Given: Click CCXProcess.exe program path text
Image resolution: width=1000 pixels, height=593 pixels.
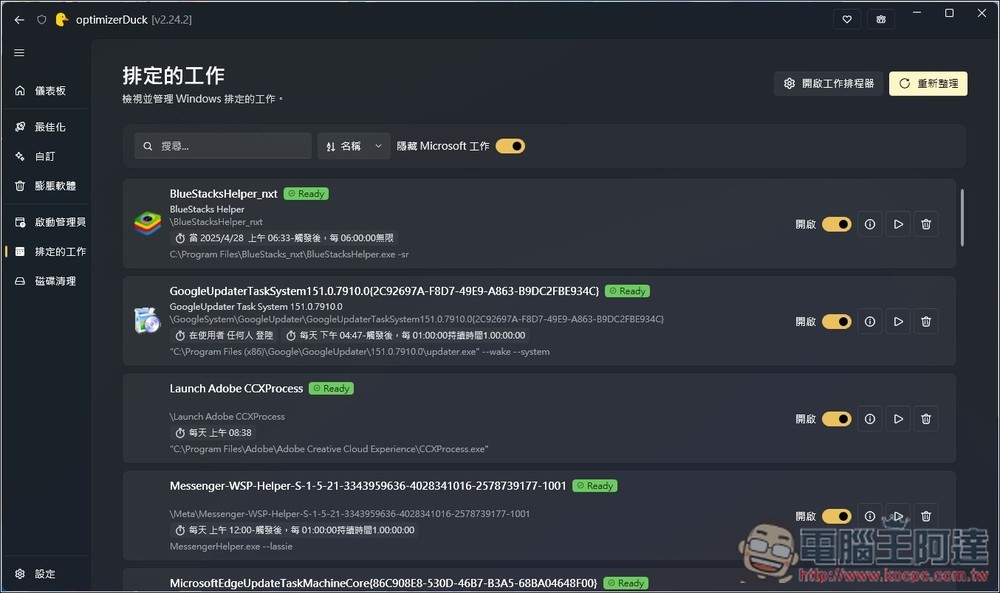Looking at the screenshot, I should coord(329,449).
